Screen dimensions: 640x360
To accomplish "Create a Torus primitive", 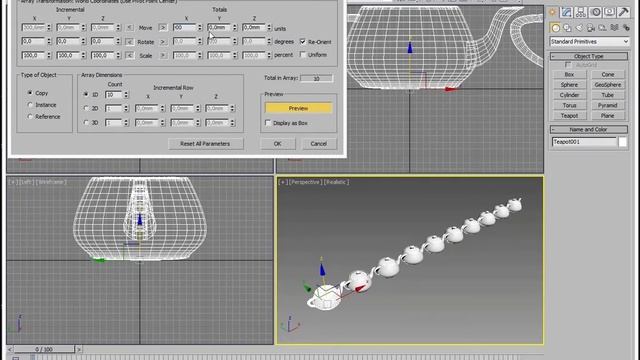I will [569, 105].
